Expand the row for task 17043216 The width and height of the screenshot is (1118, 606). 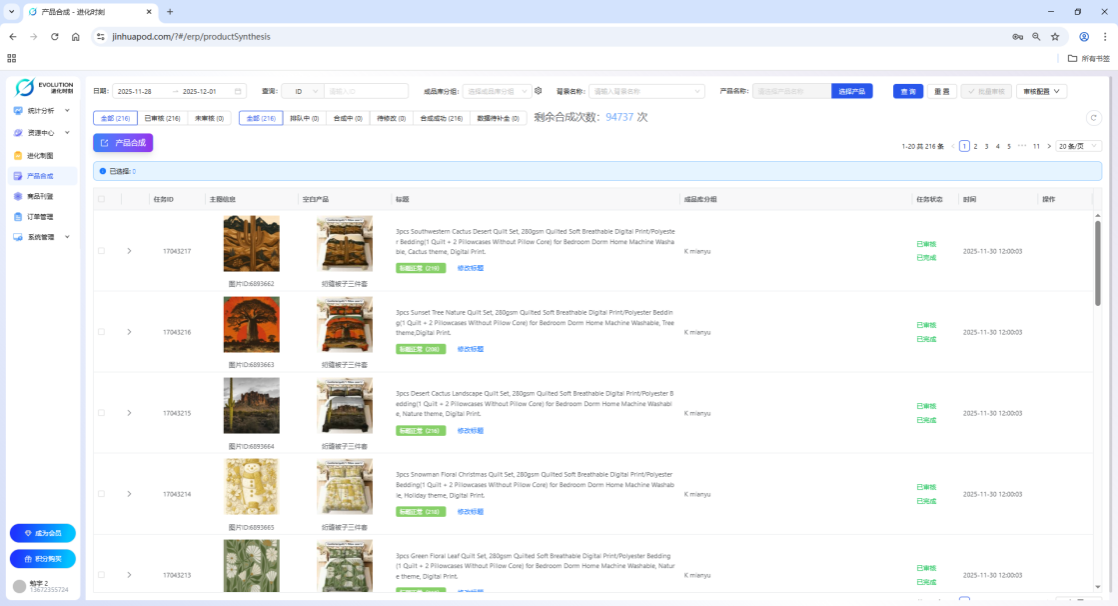tap(129, 332)
